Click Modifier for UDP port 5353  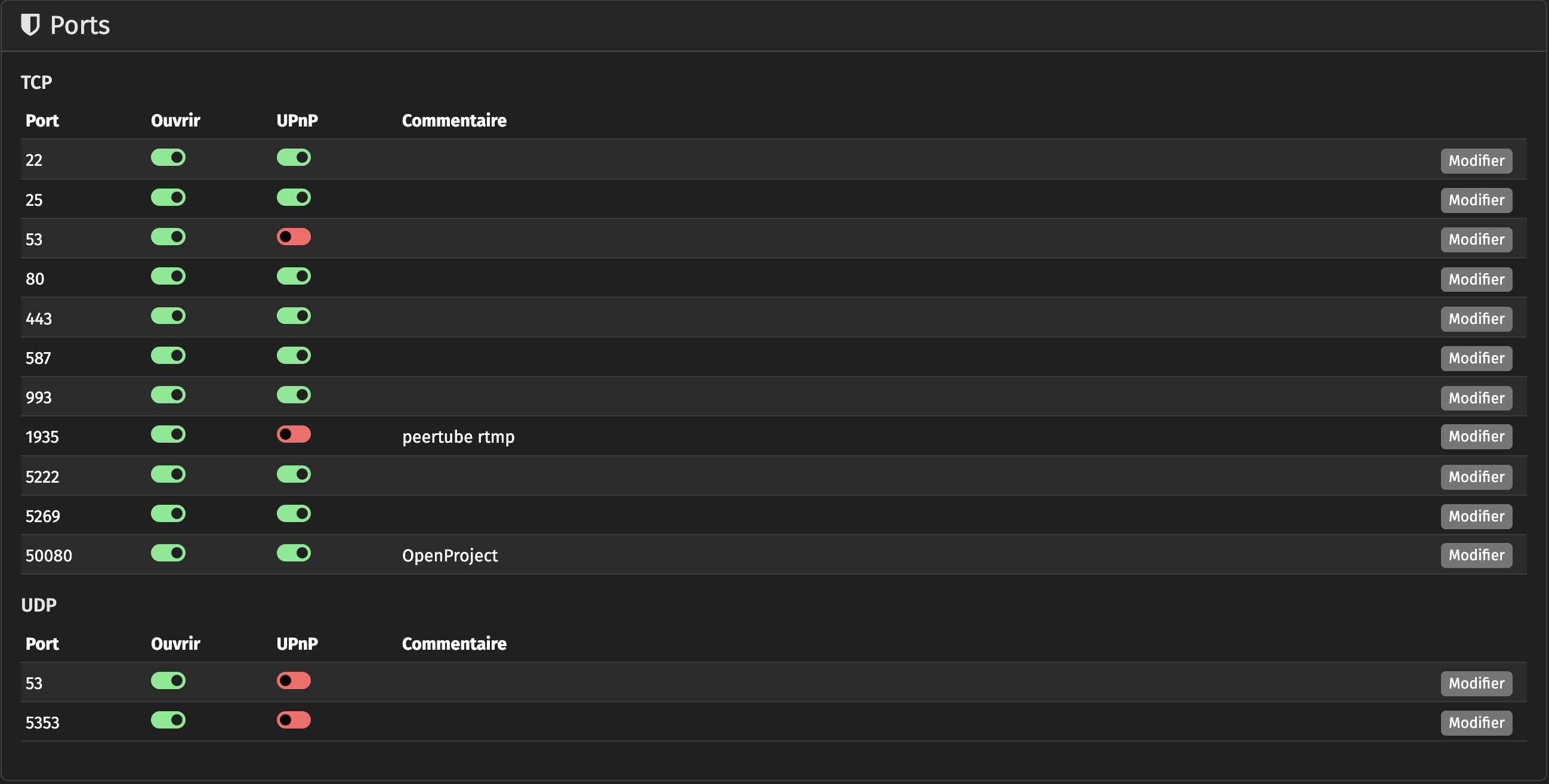point(1476,723)
